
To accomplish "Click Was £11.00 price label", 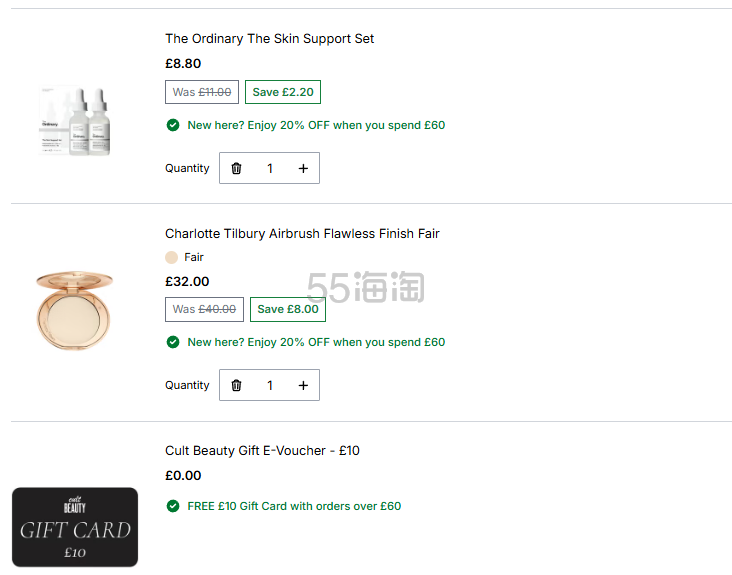I will [202, 92].
